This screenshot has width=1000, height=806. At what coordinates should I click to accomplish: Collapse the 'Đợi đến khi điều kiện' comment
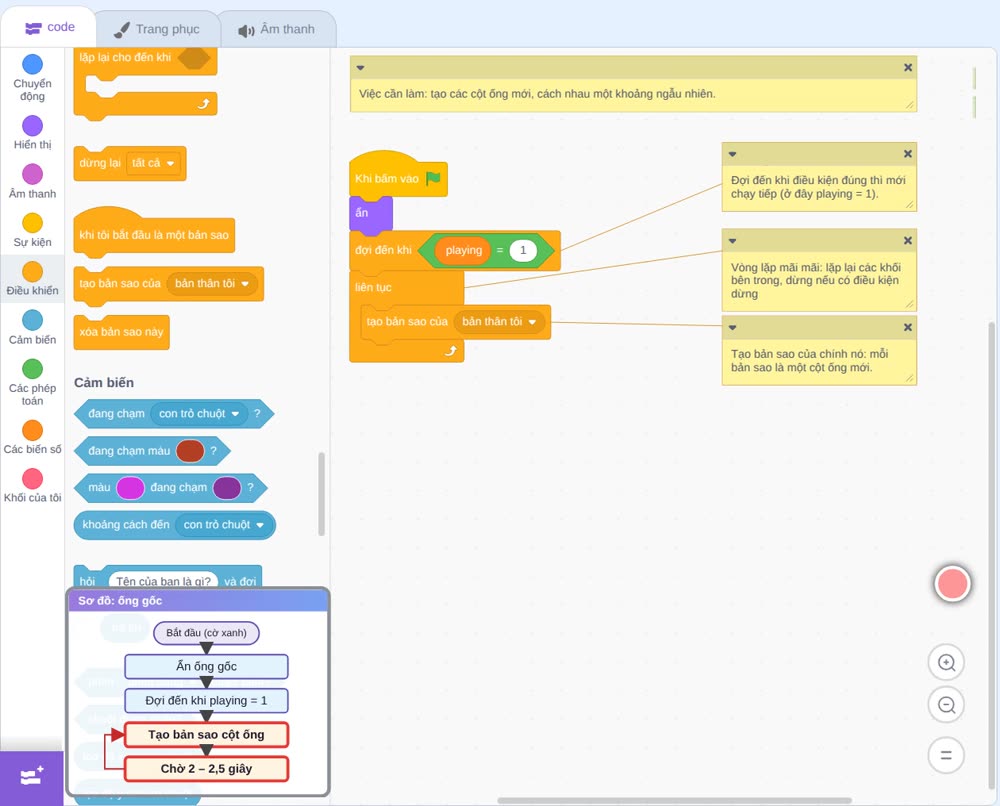(733, 154)
